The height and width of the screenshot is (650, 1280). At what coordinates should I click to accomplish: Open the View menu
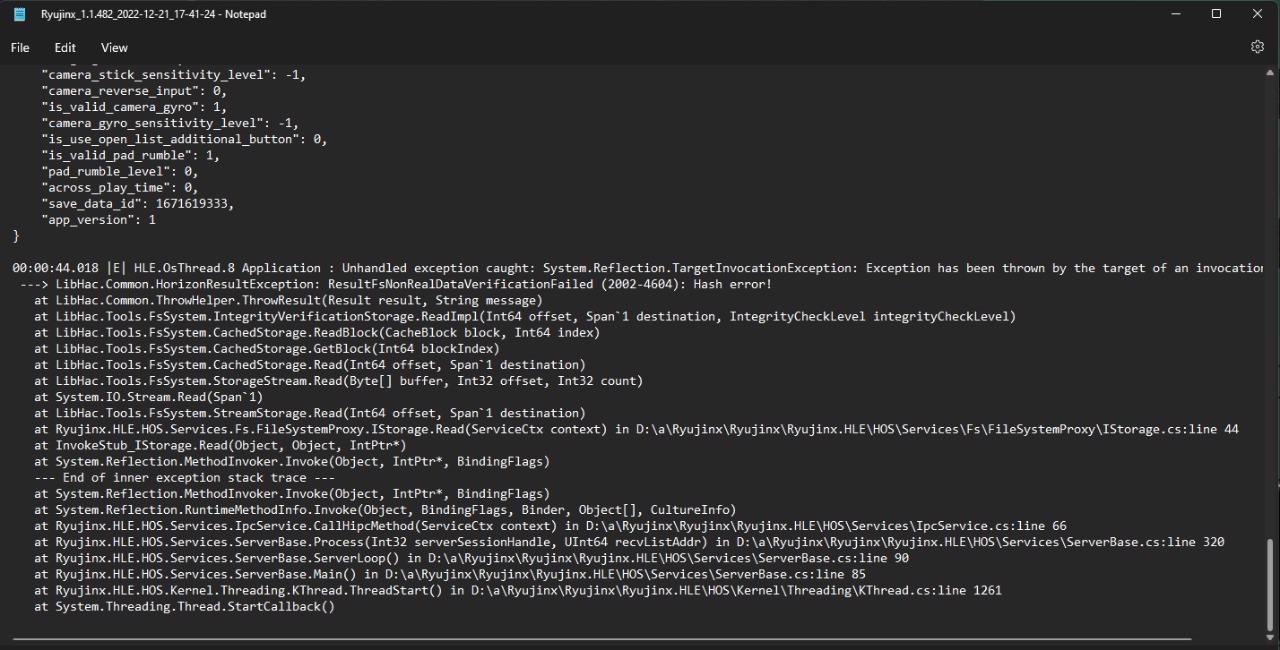[113, 47]
